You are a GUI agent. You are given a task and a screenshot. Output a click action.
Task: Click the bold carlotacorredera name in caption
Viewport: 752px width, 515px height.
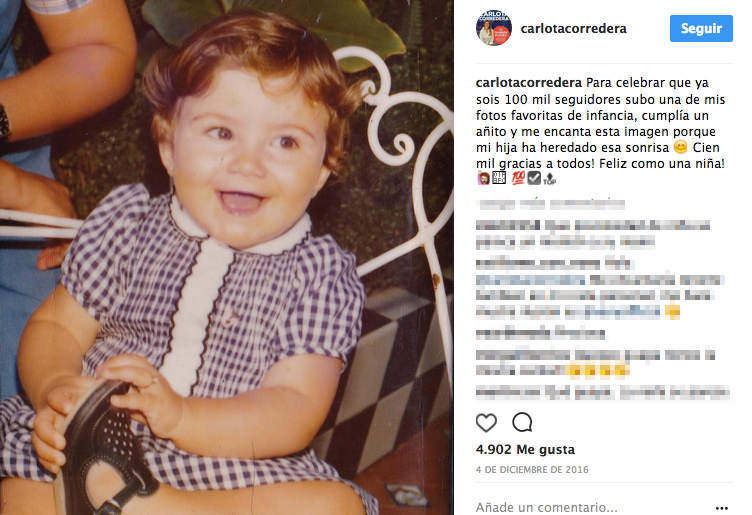point(529,82)
